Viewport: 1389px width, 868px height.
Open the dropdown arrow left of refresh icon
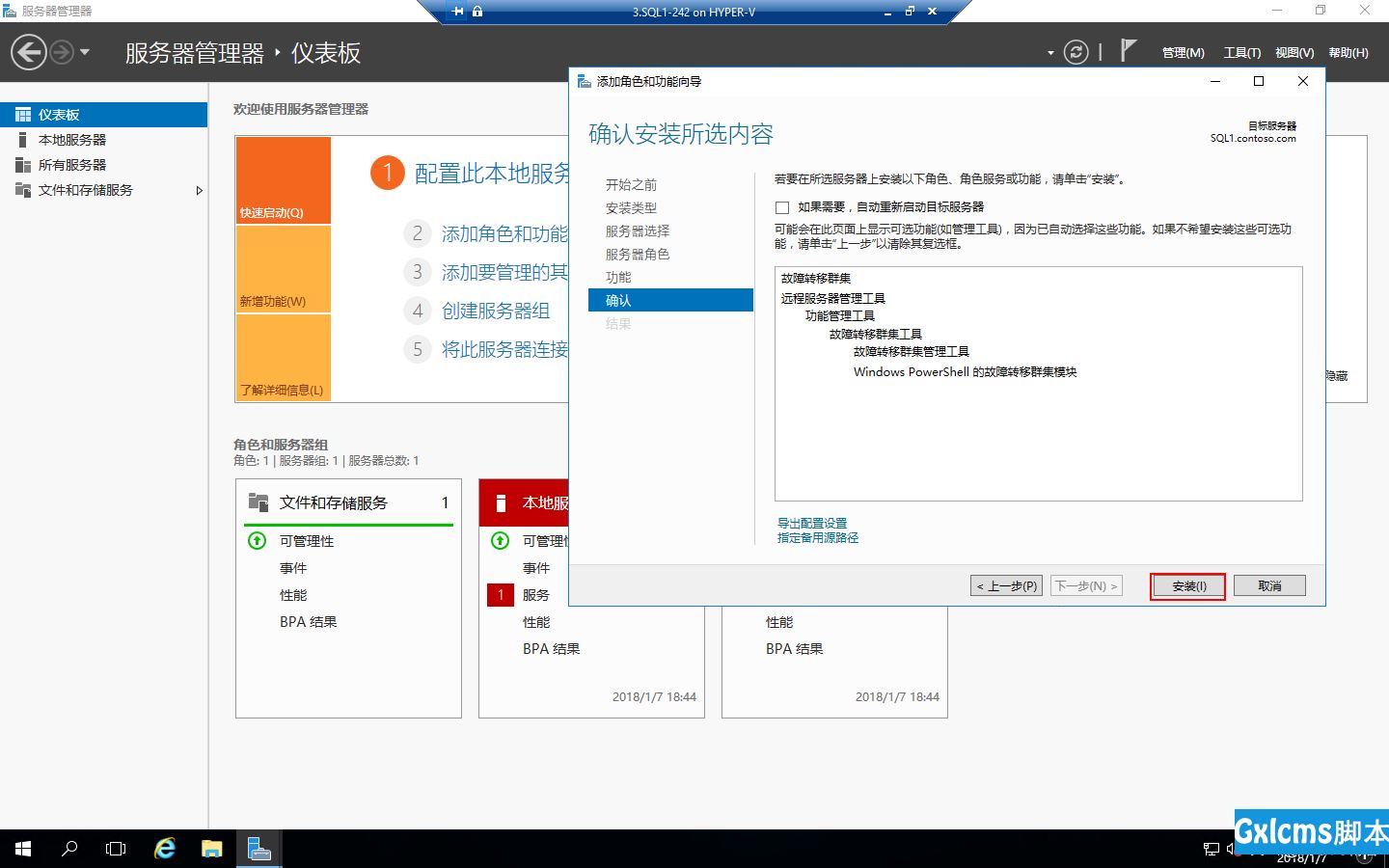1050,53
